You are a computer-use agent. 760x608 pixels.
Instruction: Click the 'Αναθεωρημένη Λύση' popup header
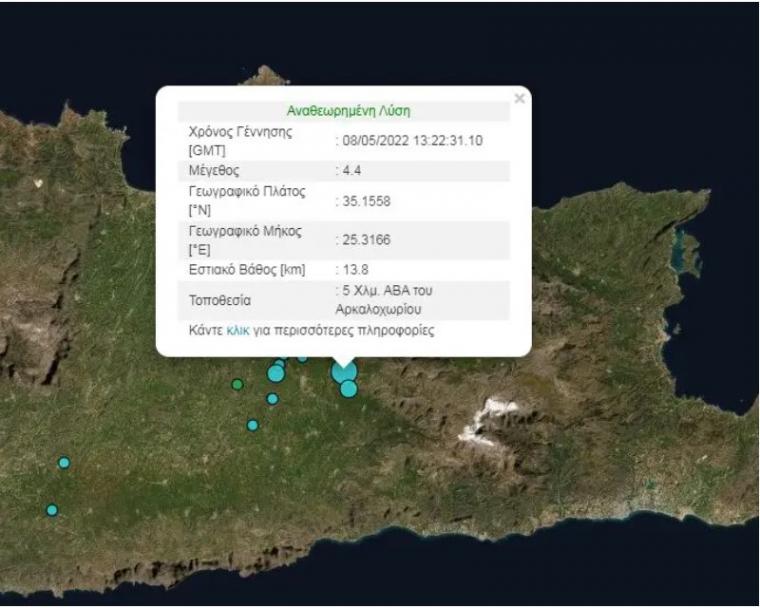click(x=348, y=111)
